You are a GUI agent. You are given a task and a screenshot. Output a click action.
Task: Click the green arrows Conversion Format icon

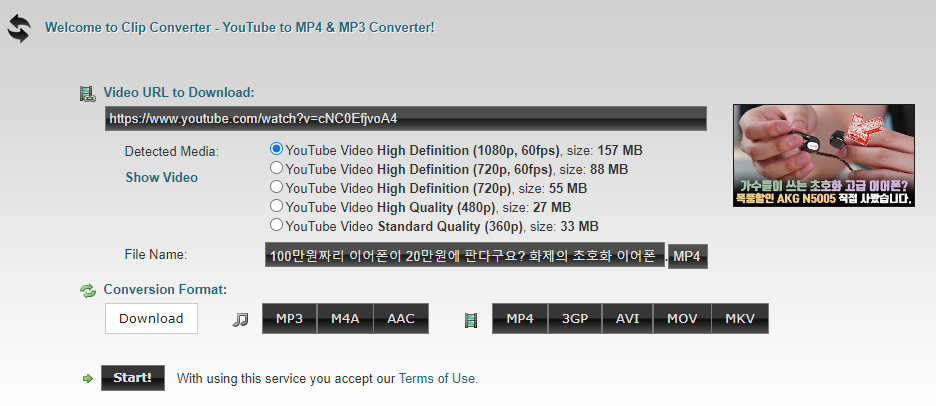[x=88, y=291]
